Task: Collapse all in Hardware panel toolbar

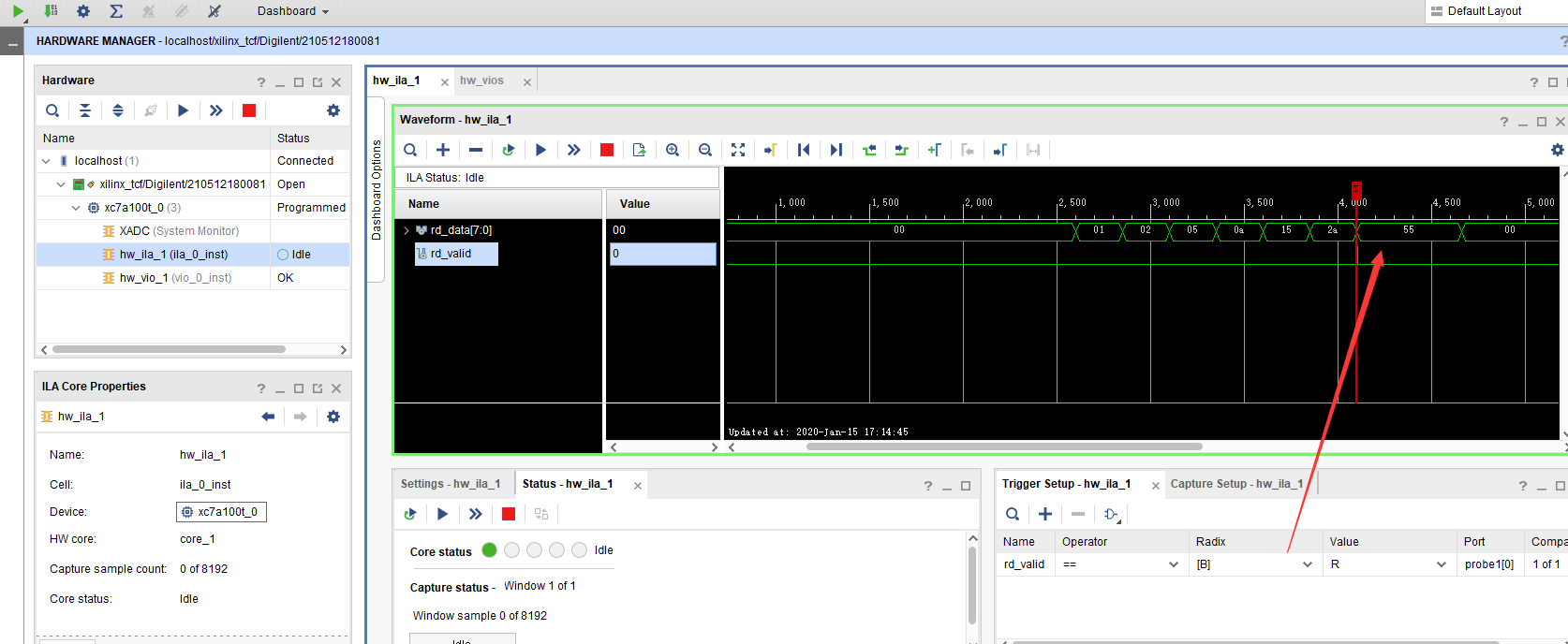Action: [x=85, y=110]
